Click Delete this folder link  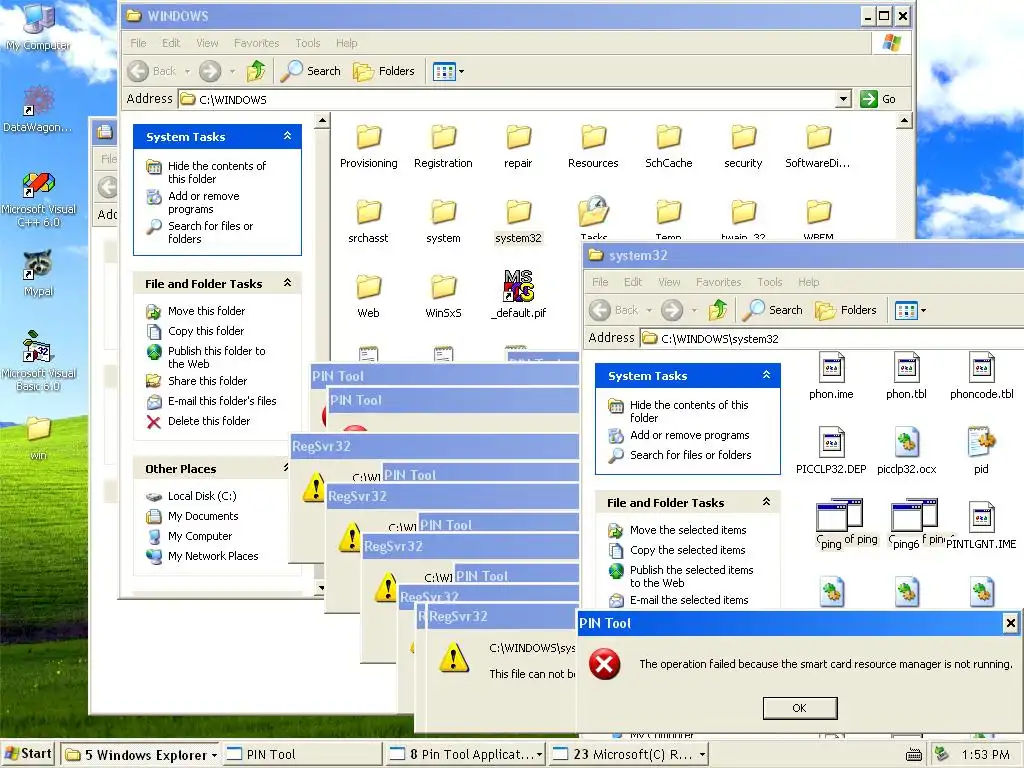point(209,421)
